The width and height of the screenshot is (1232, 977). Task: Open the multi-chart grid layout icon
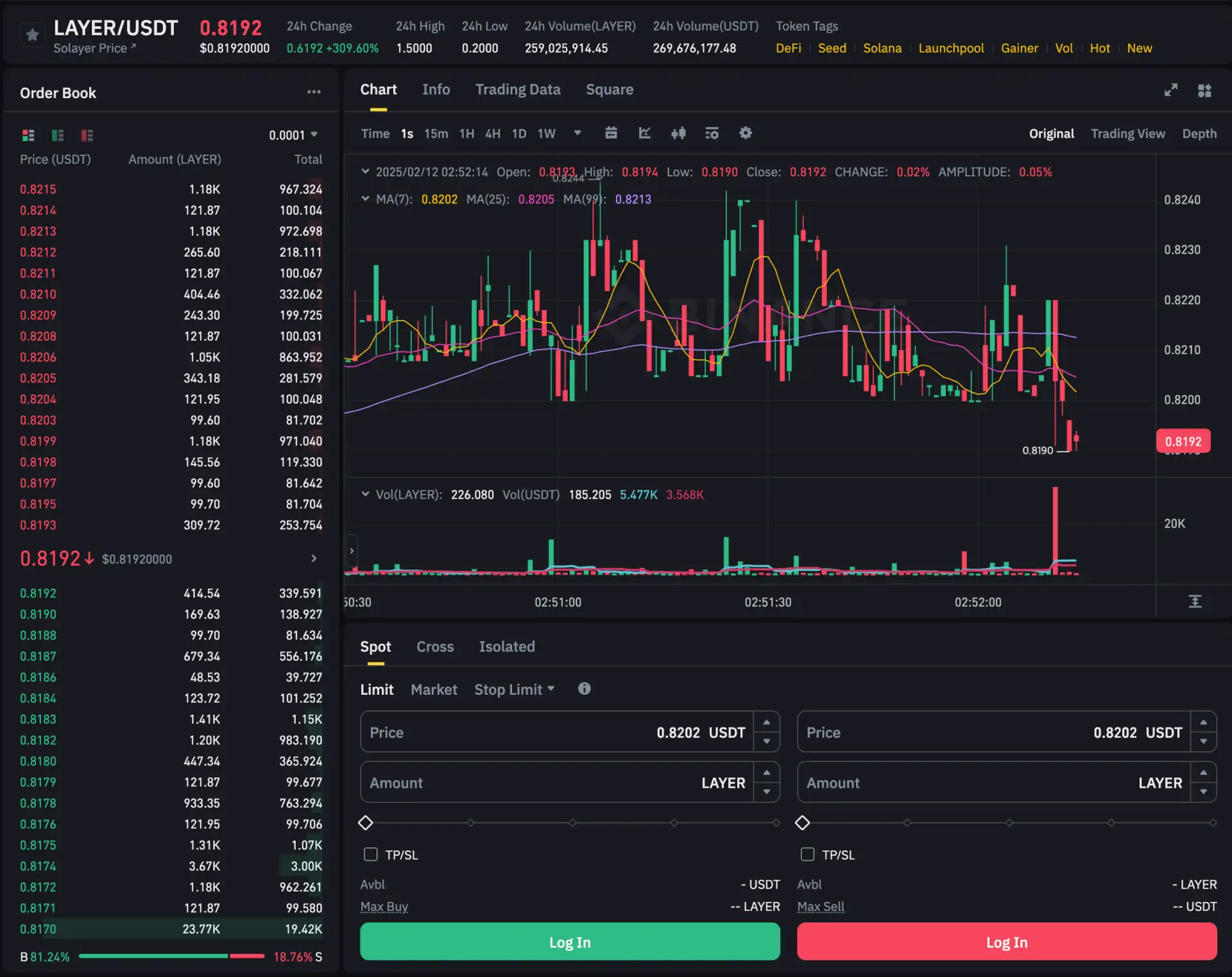1204,90
